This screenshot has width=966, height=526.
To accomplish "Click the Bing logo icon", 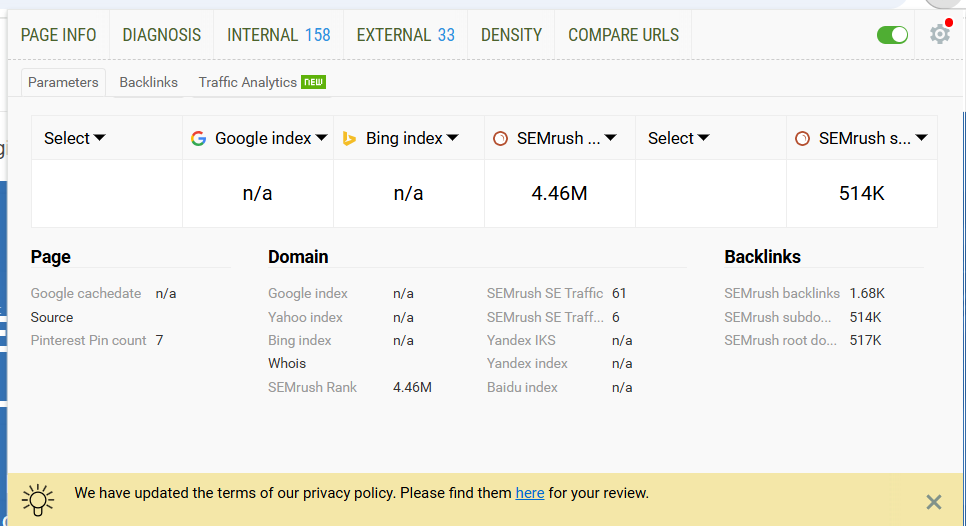I will (x=350, y=138).
